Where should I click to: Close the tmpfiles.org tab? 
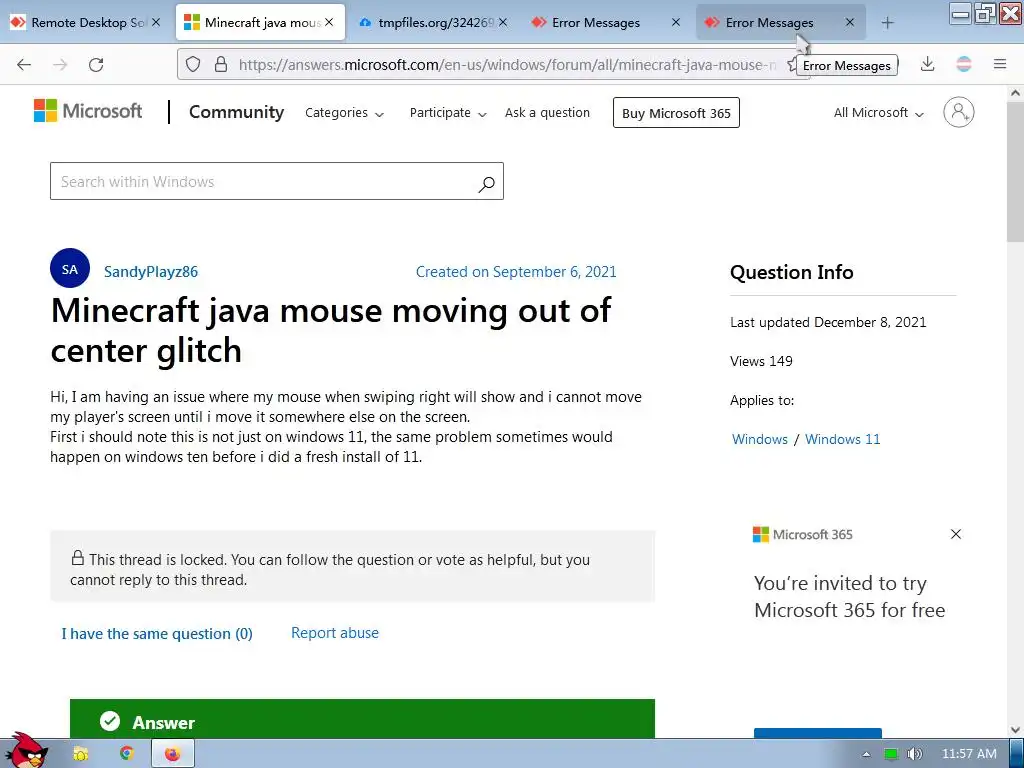[x=503, y=22]
